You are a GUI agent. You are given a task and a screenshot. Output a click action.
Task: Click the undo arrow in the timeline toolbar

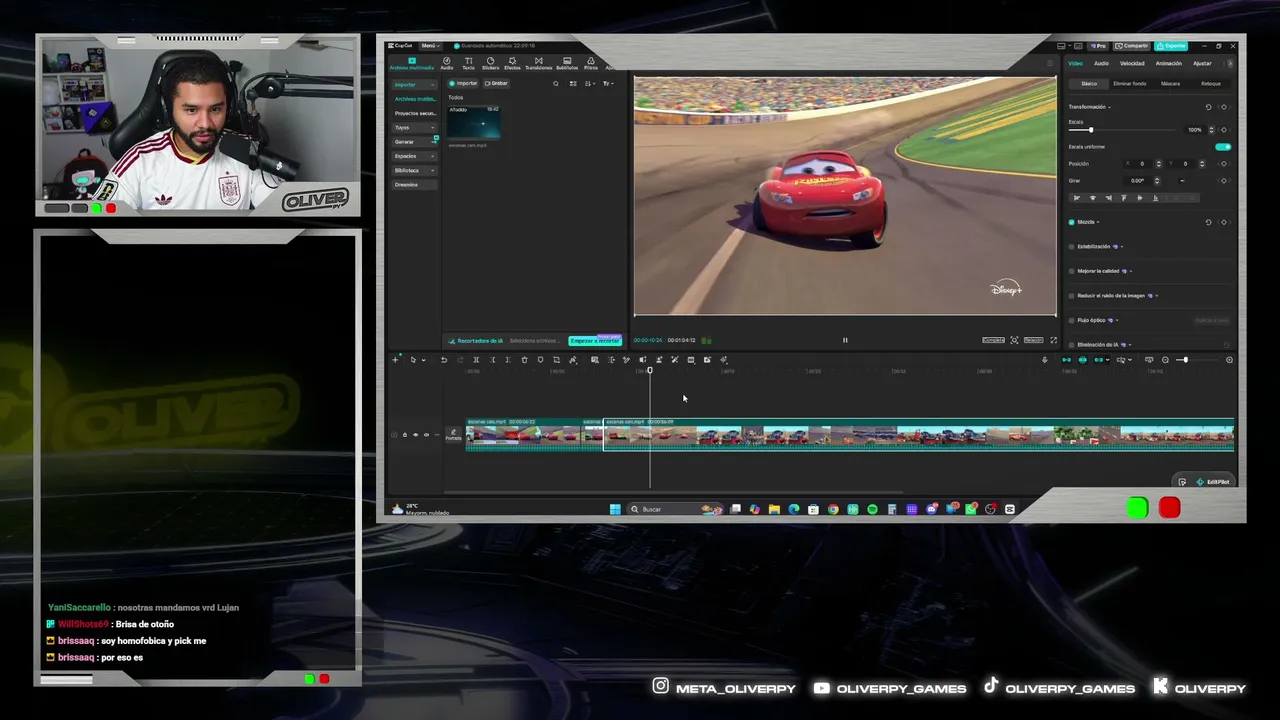pos(444,360)
